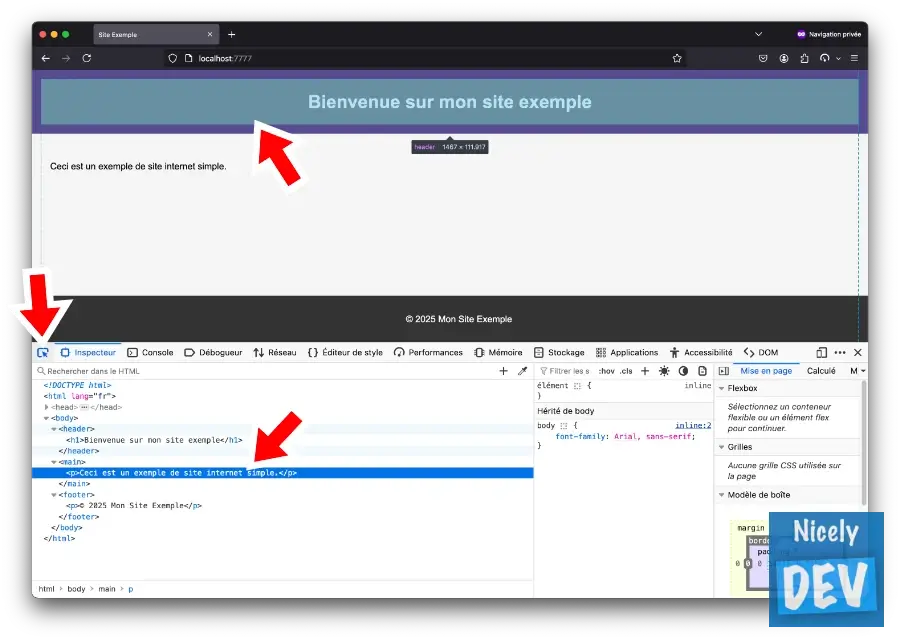The width and height of the screenshot is (900, 640).
Task: Open the Firefox hamburger menu
Action: pyautogui.click(x=854, y=58)
